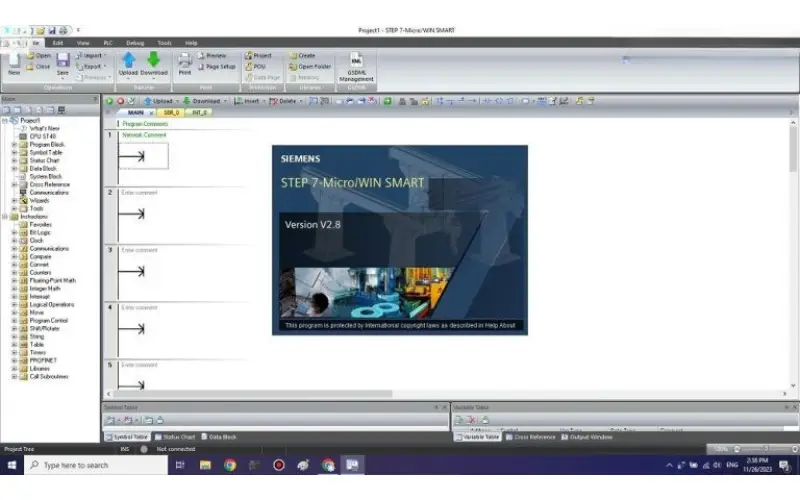
Task: Switch to the INT_0 tab
Action: [199, 112]
